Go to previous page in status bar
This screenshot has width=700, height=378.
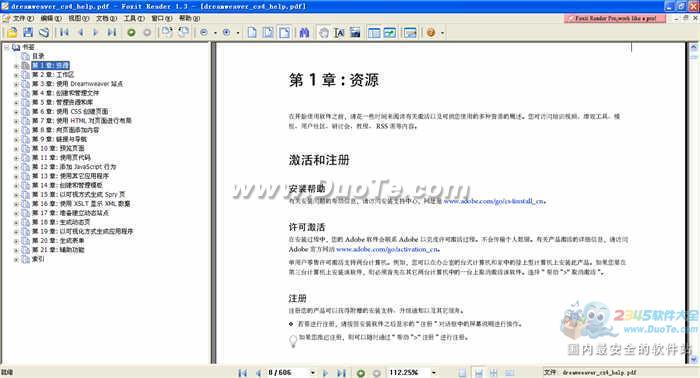click(x=258, y=373)
